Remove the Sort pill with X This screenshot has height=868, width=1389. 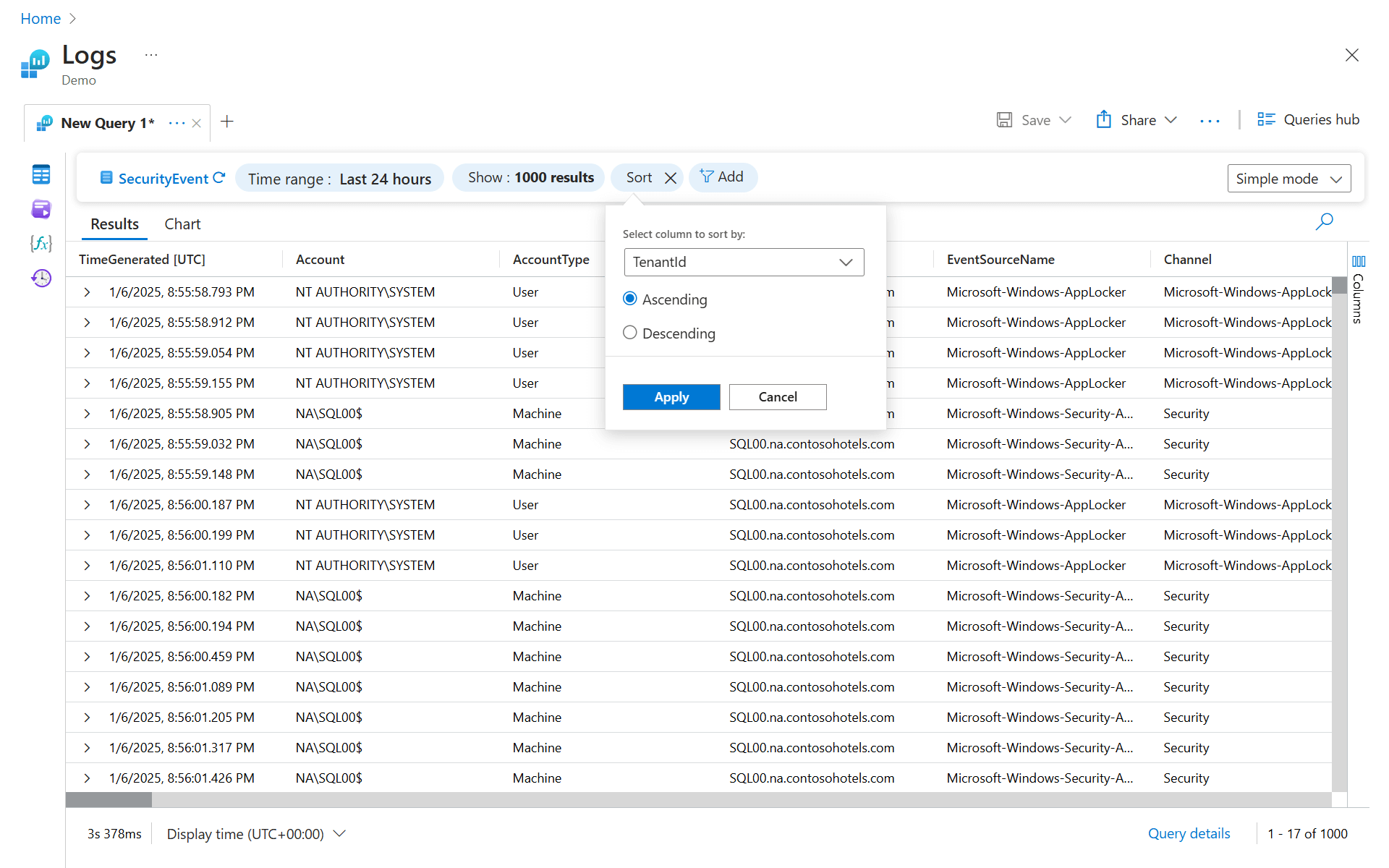coord(671,178)
